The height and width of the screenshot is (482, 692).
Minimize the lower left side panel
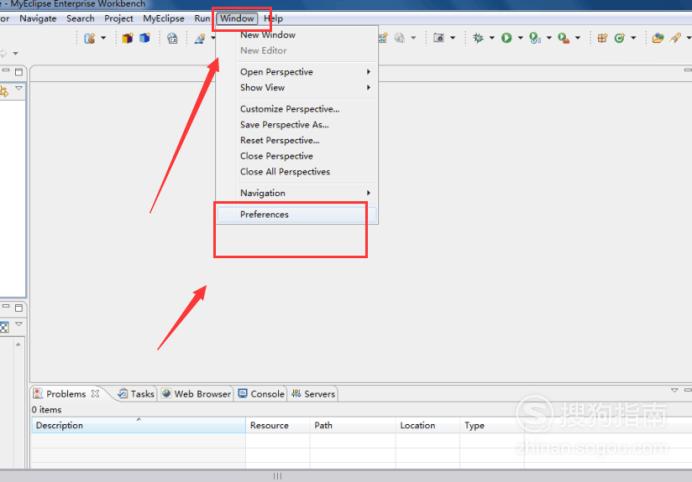coord(6,306)
